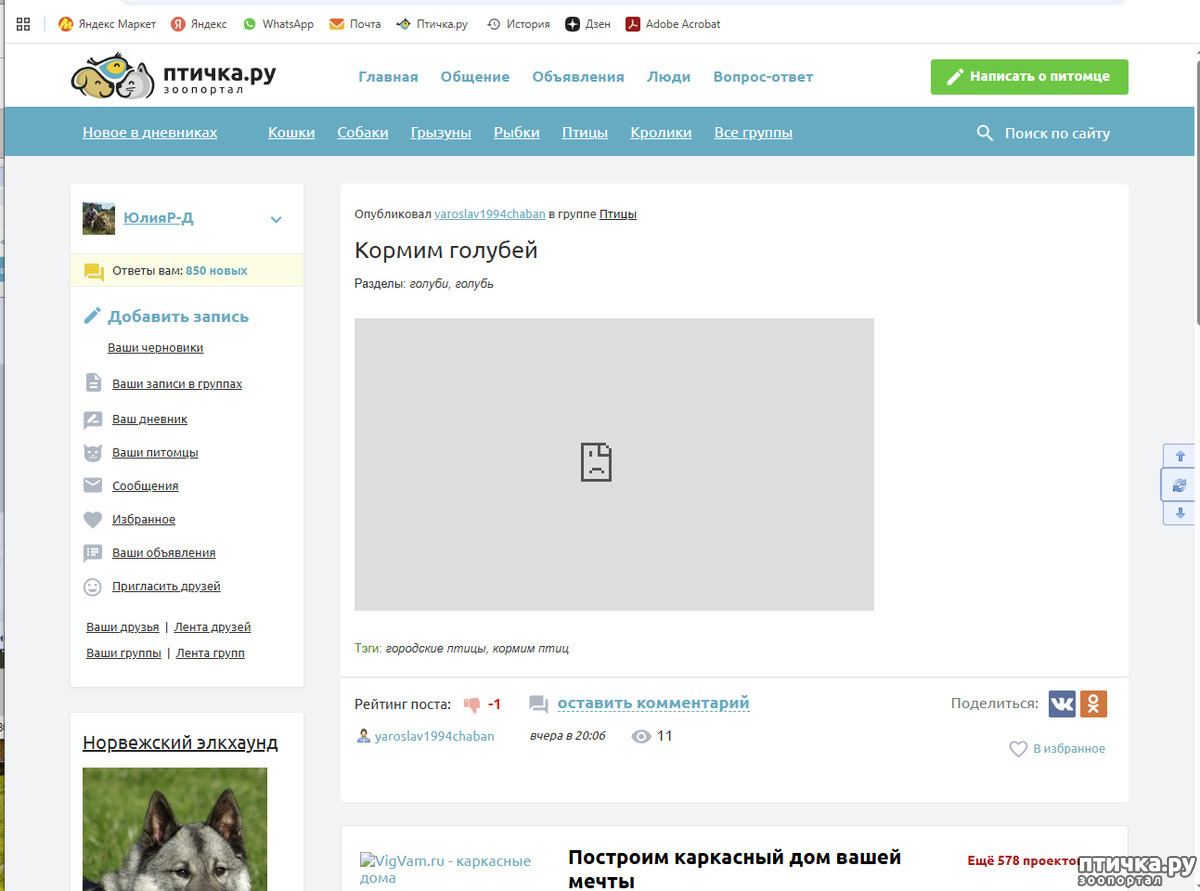Open the Кошки group
This screenshot has width=1200, height=891.
point(291,133)
